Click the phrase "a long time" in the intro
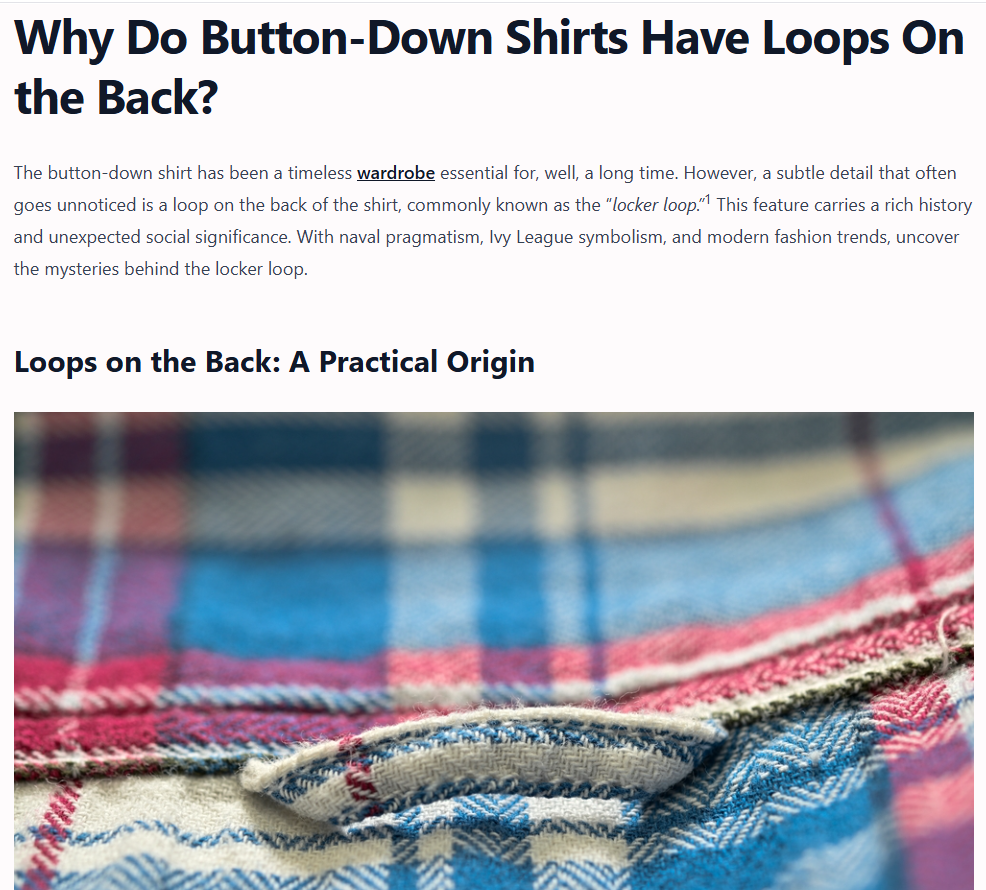The height and width of the screenshot is (890, 986). point(629,173)
